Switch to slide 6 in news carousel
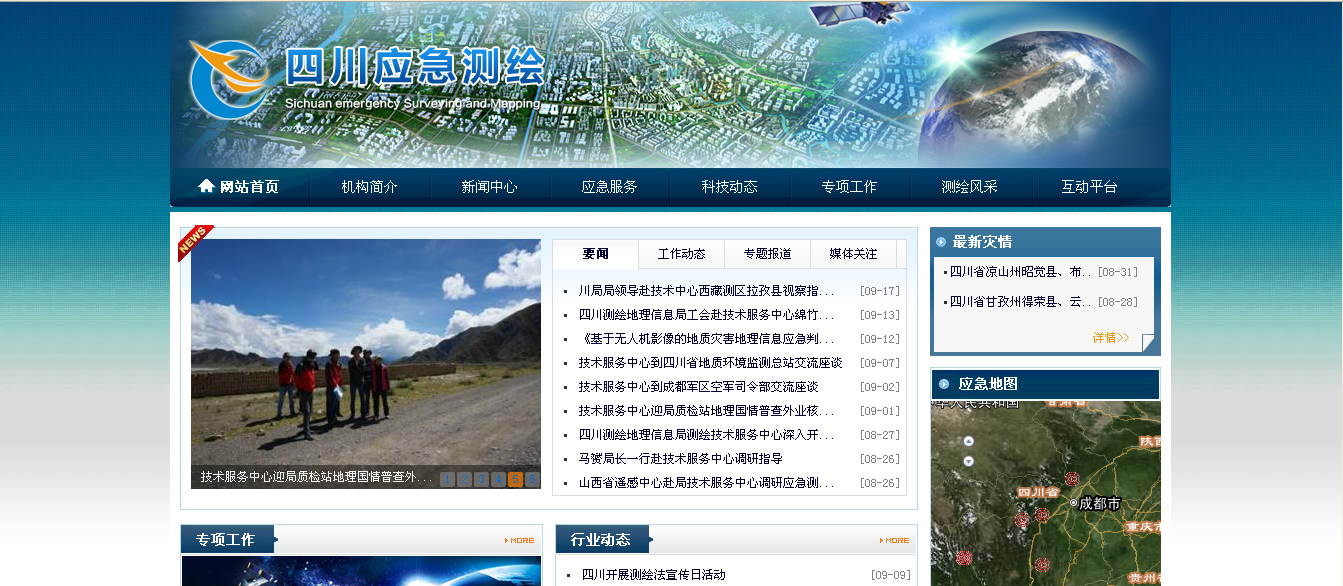Image resolution: width=1343 pixels, height=586 pixels. (532, 479)
